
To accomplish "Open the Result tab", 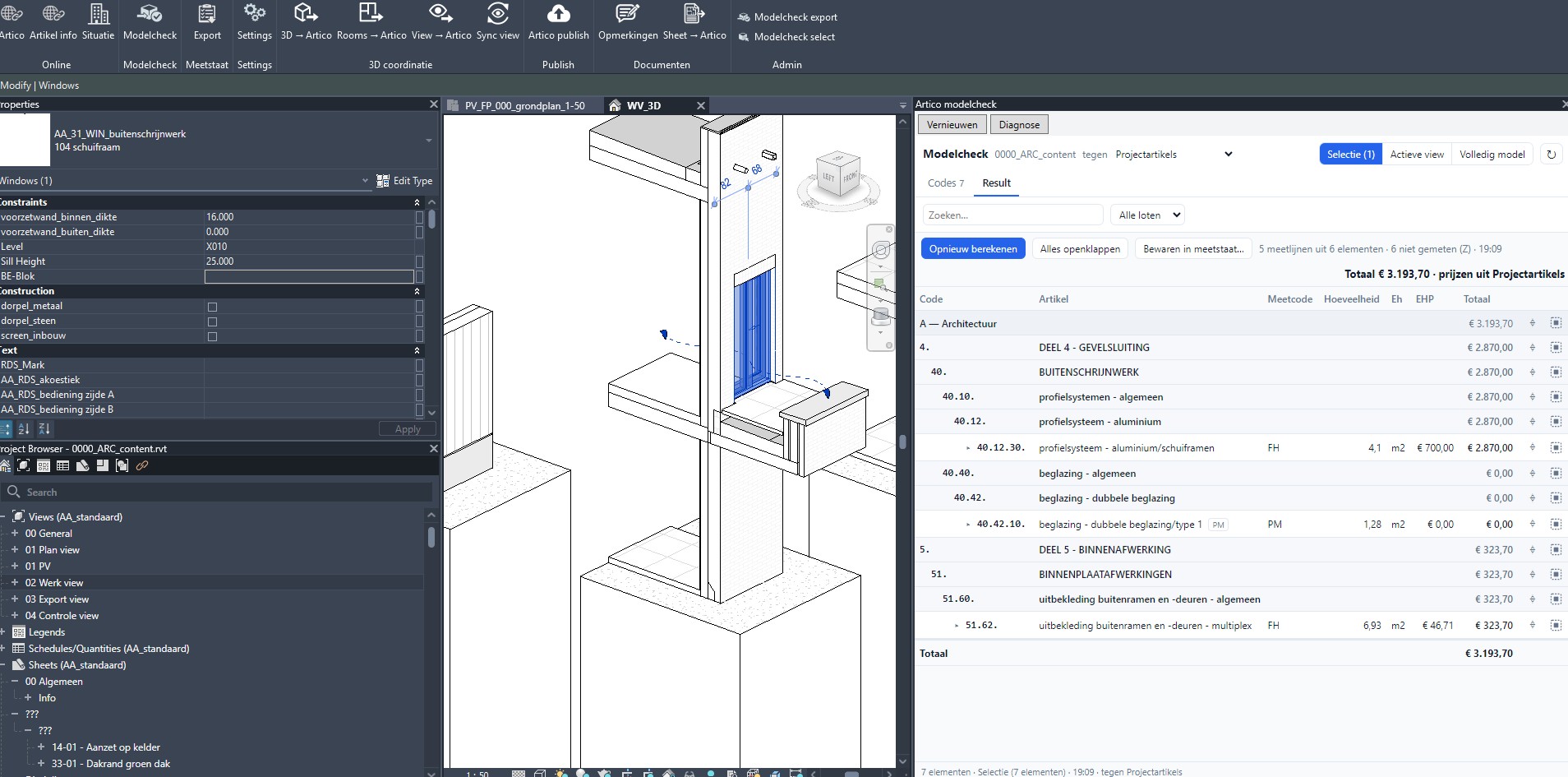I will tap(996, 183).
